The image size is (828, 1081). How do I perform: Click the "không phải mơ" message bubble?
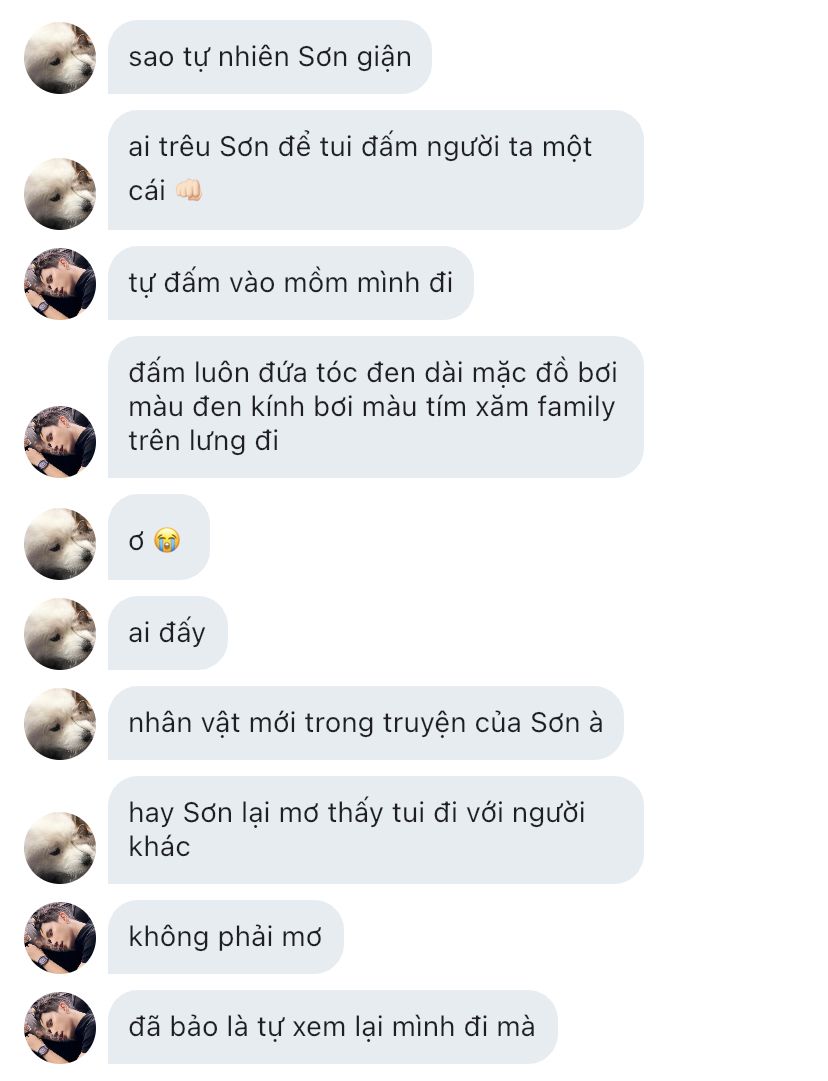click(225, 938)
